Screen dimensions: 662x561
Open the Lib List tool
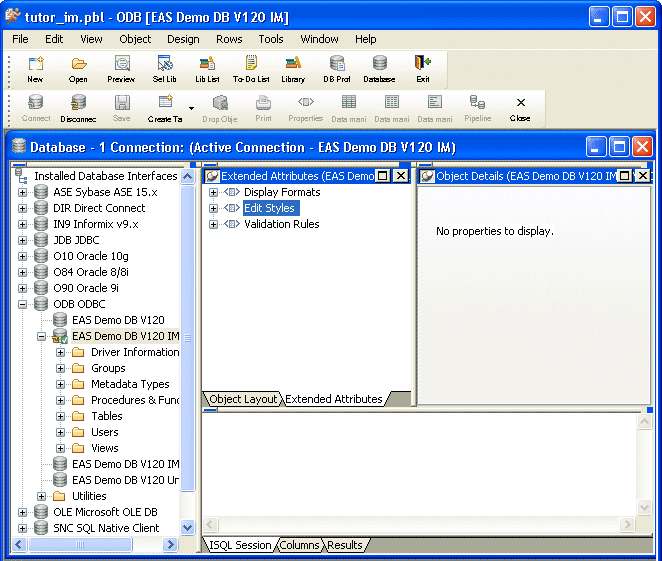pyautogui.click(x=207, y=69)
